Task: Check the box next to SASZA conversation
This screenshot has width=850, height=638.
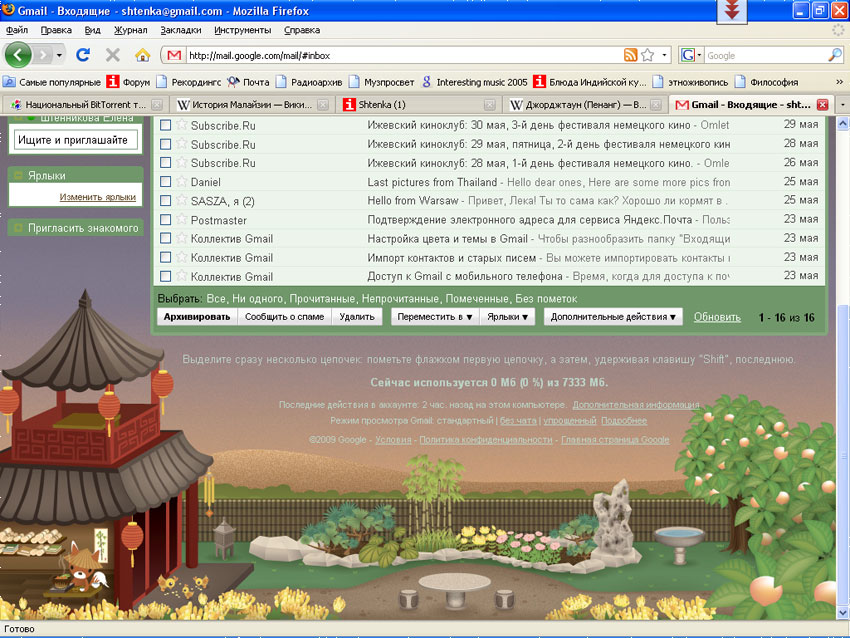Action: click(x=166, y=201)
